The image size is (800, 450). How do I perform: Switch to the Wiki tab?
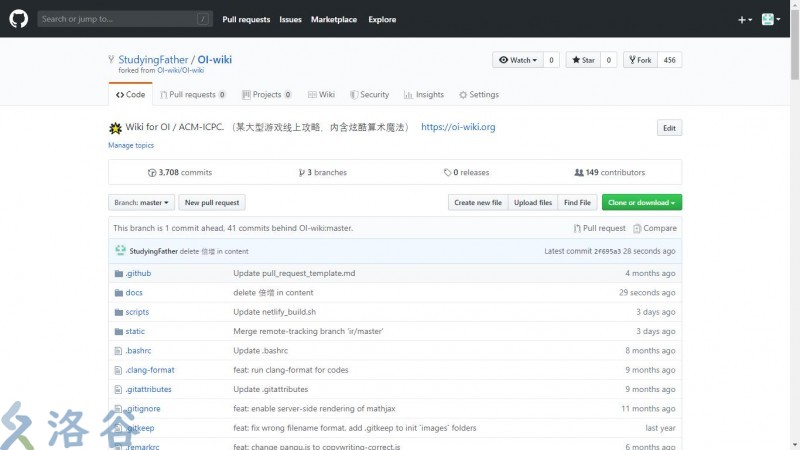coord(321,94)
